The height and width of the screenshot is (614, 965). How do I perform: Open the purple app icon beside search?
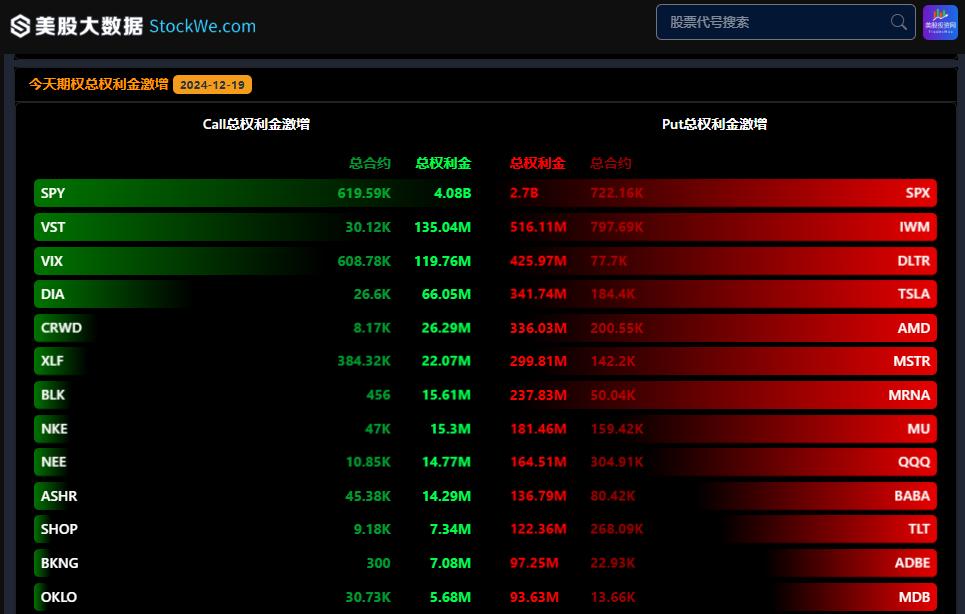[940, 22]
